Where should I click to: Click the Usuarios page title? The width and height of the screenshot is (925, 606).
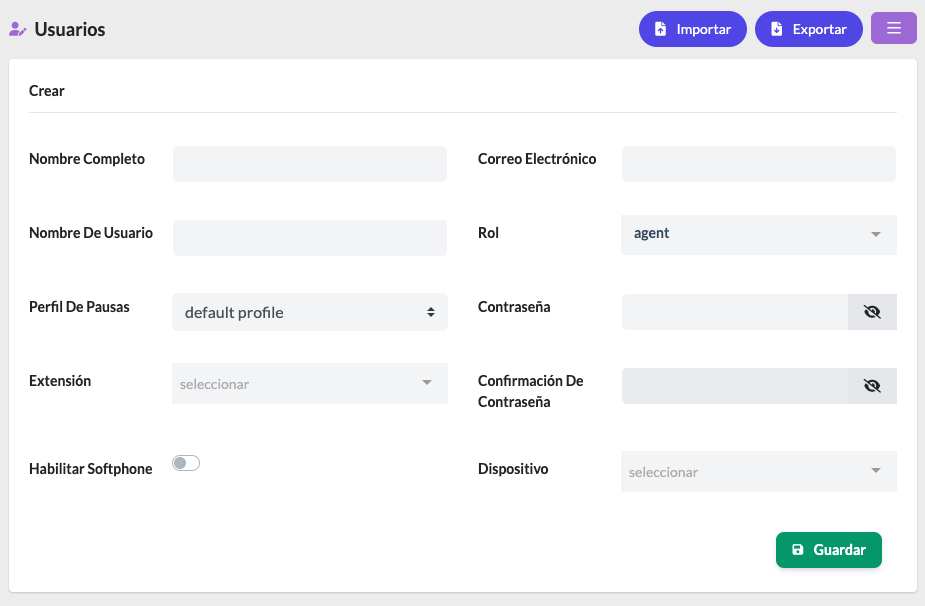coord(70,29)
